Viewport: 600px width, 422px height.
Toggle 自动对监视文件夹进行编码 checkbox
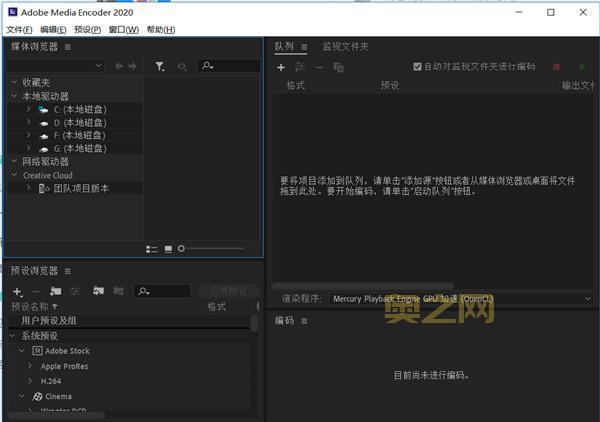pyautogui.click(x=417, y=67)
